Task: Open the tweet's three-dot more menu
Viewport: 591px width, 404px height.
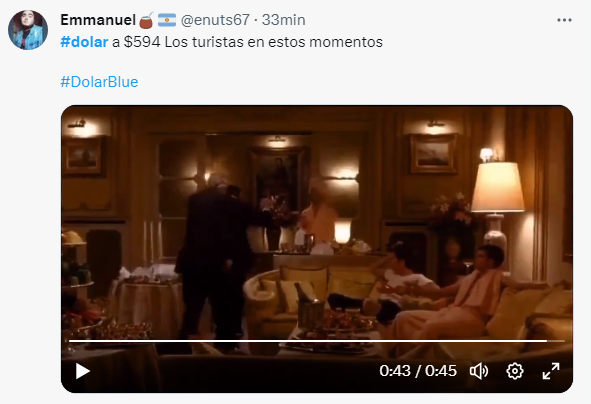Action: click(564, 20)
